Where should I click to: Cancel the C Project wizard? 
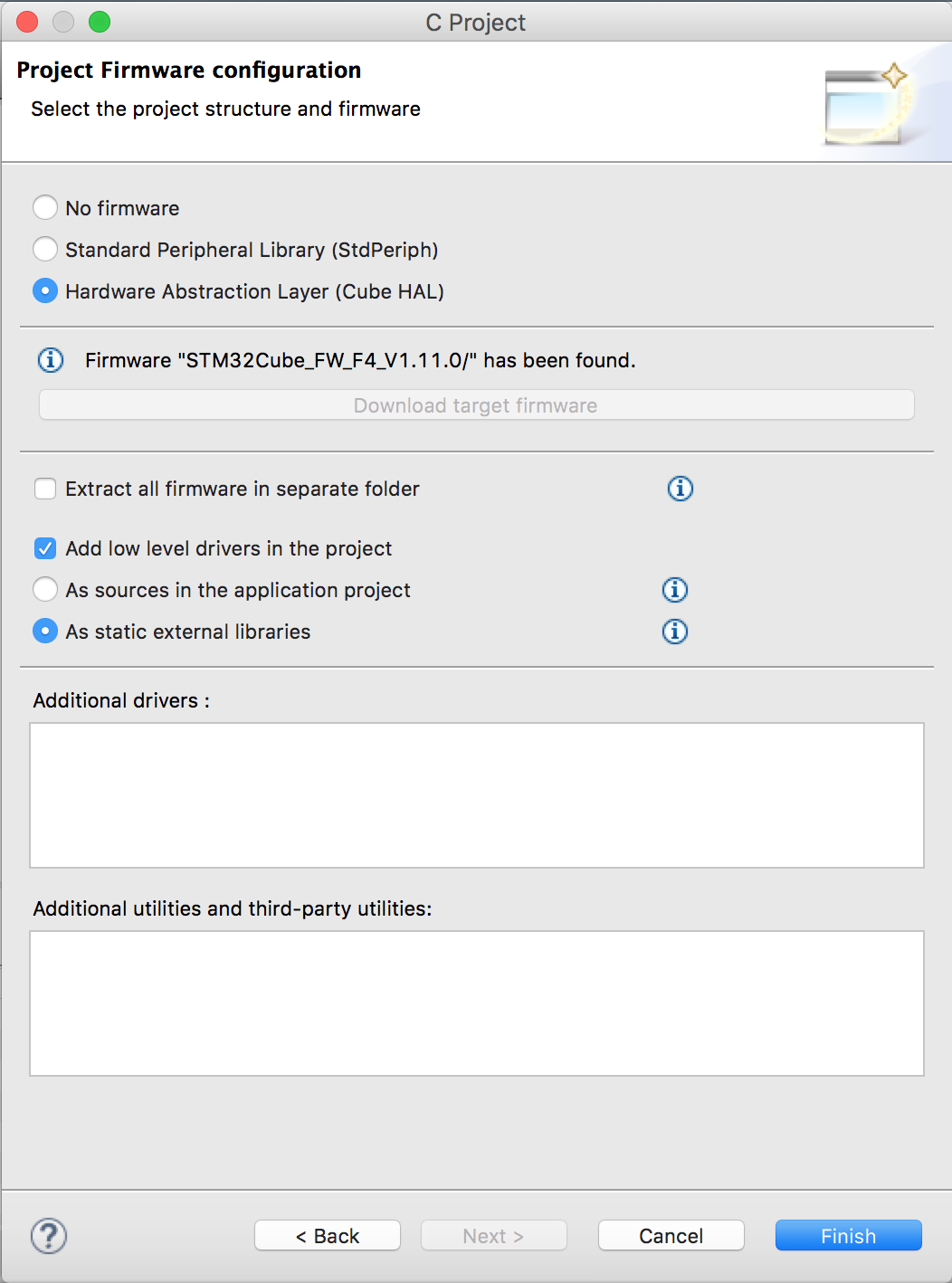click(x=671, y=1236)
